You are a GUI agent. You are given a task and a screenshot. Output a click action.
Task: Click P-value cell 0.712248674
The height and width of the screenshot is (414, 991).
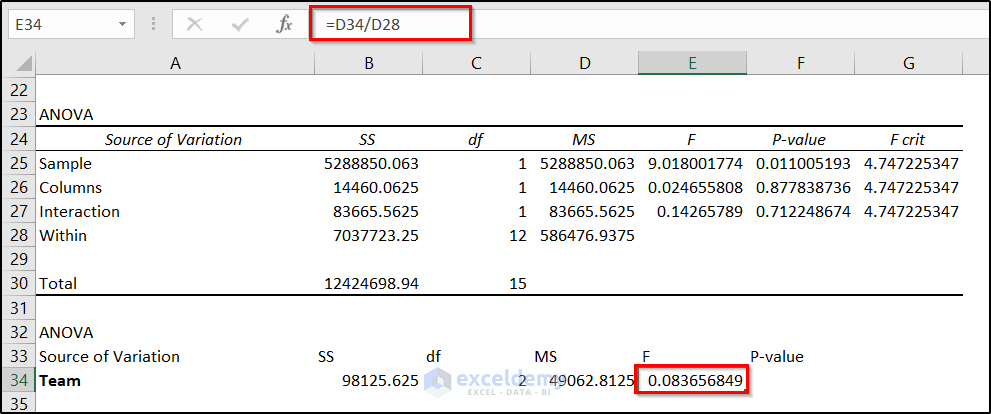[x=801, y=211]
